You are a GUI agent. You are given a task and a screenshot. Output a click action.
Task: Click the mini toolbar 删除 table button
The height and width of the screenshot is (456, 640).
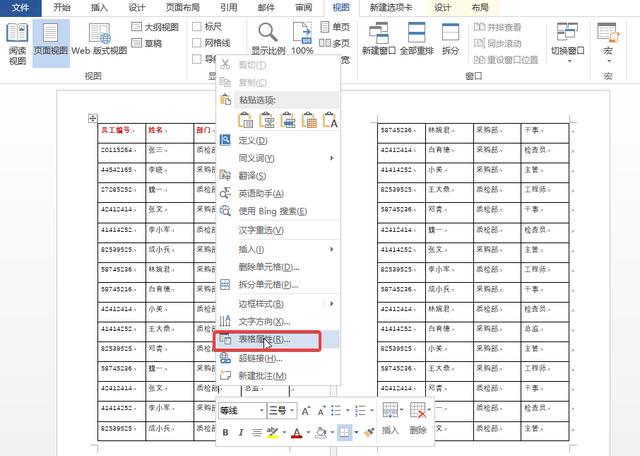tap(418, 418)
